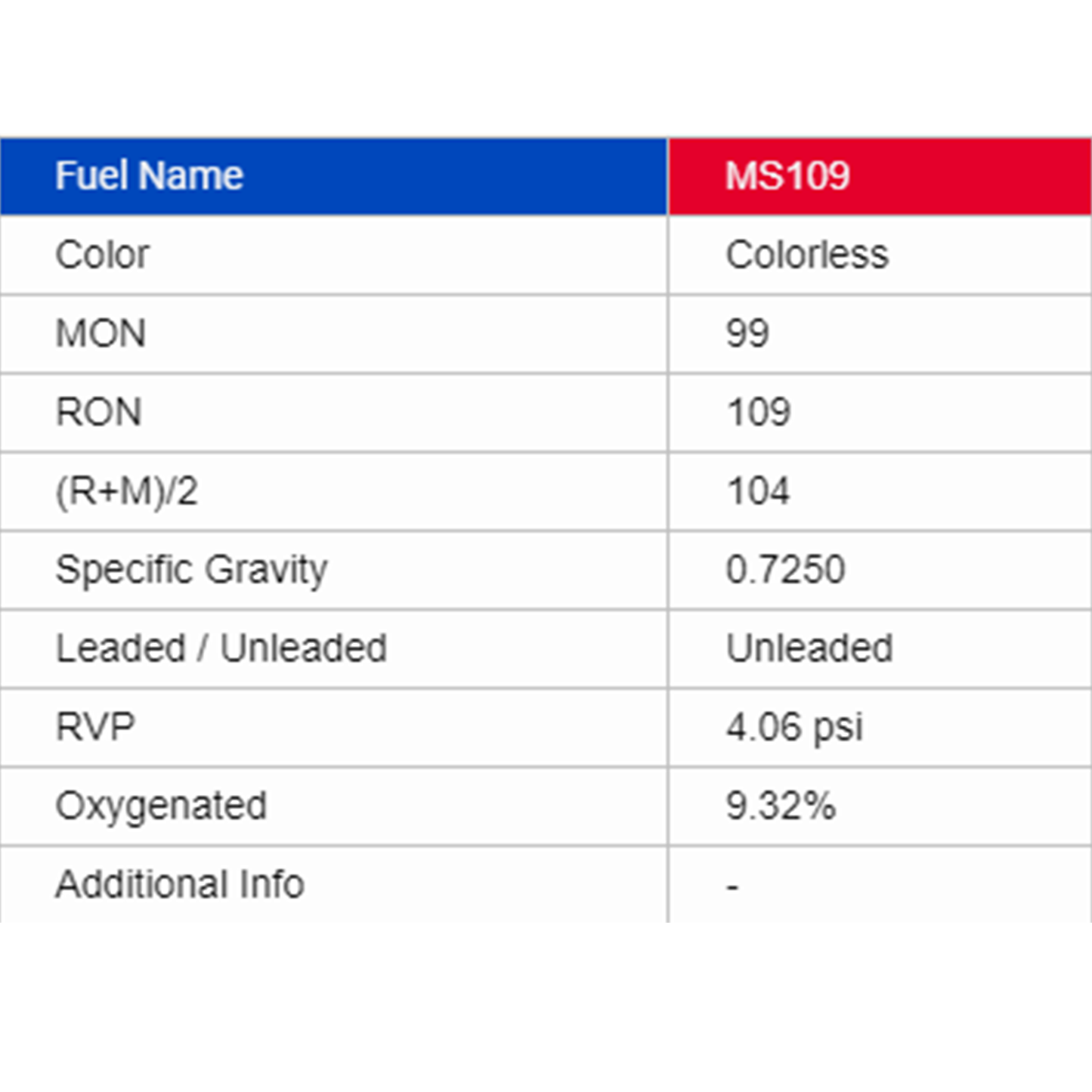Image resolution: width=1092 pixels, height=1092 pixels.
Task: Select the RON row label
Action: (x=99, y=413)
